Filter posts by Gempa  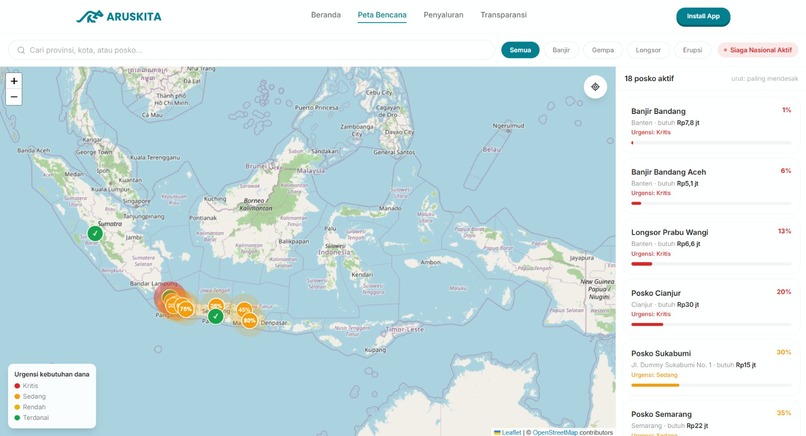click(x=602, y=50)
